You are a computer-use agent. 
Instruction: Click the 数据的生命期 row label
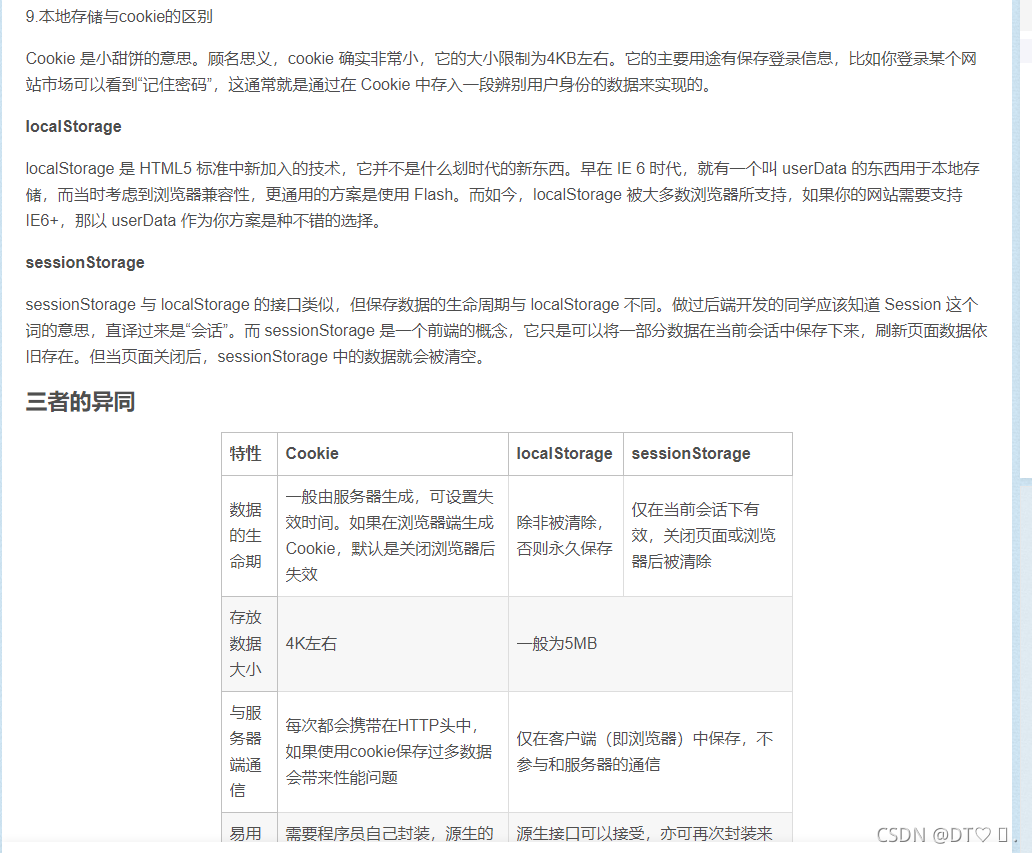coord(247,536)
